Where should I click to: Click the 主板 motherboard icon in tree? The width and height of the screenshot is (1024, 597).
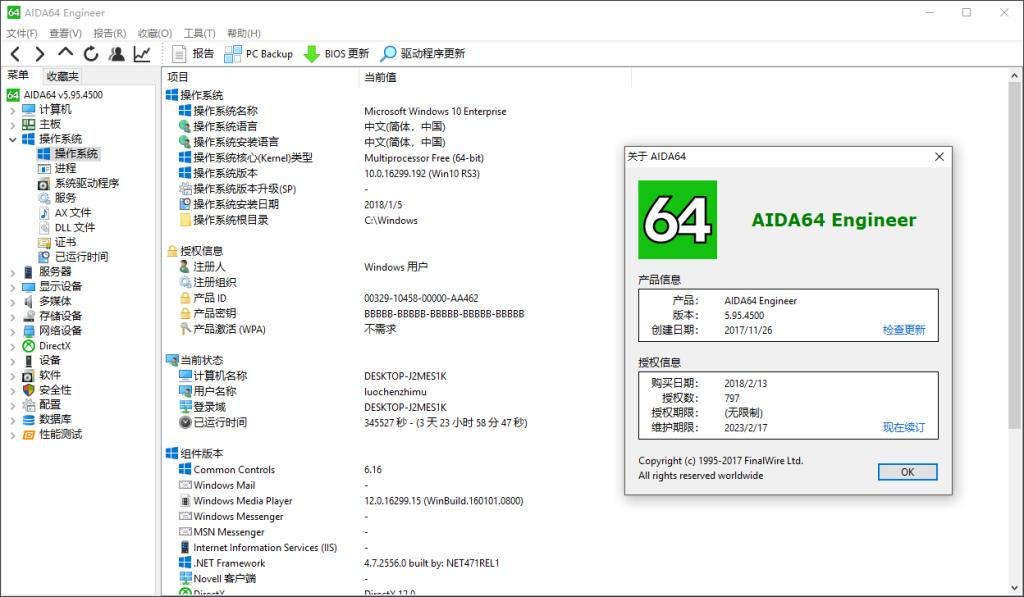(29, 125)
